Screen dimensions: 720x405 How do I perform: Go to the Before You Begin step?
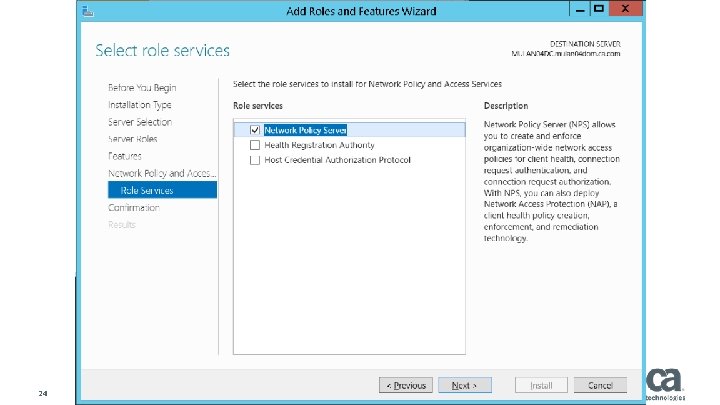(x=142, y=88)
